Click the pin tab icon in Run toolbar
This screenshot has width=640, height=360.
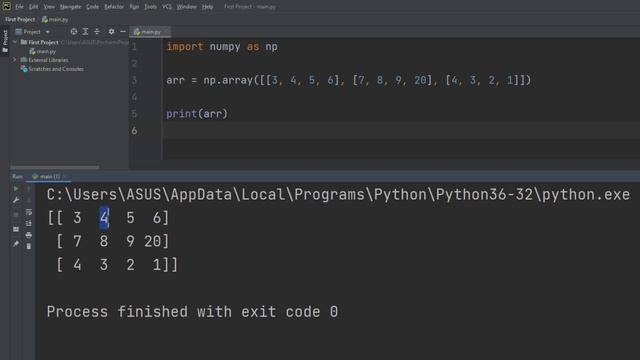click(x=16, y=244)
